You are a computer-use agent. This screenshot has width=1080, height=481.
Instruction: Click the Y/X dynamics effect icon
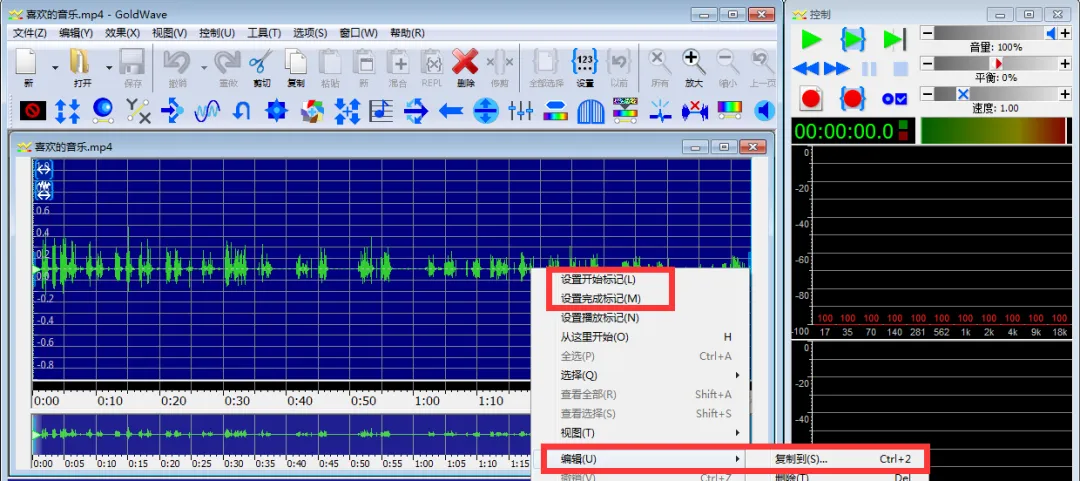pos(138,110)
